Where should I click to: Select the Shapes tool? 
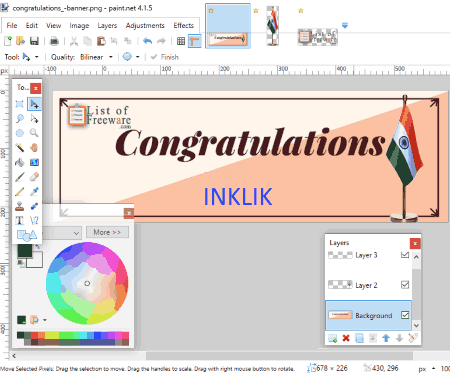coord(27,235)
